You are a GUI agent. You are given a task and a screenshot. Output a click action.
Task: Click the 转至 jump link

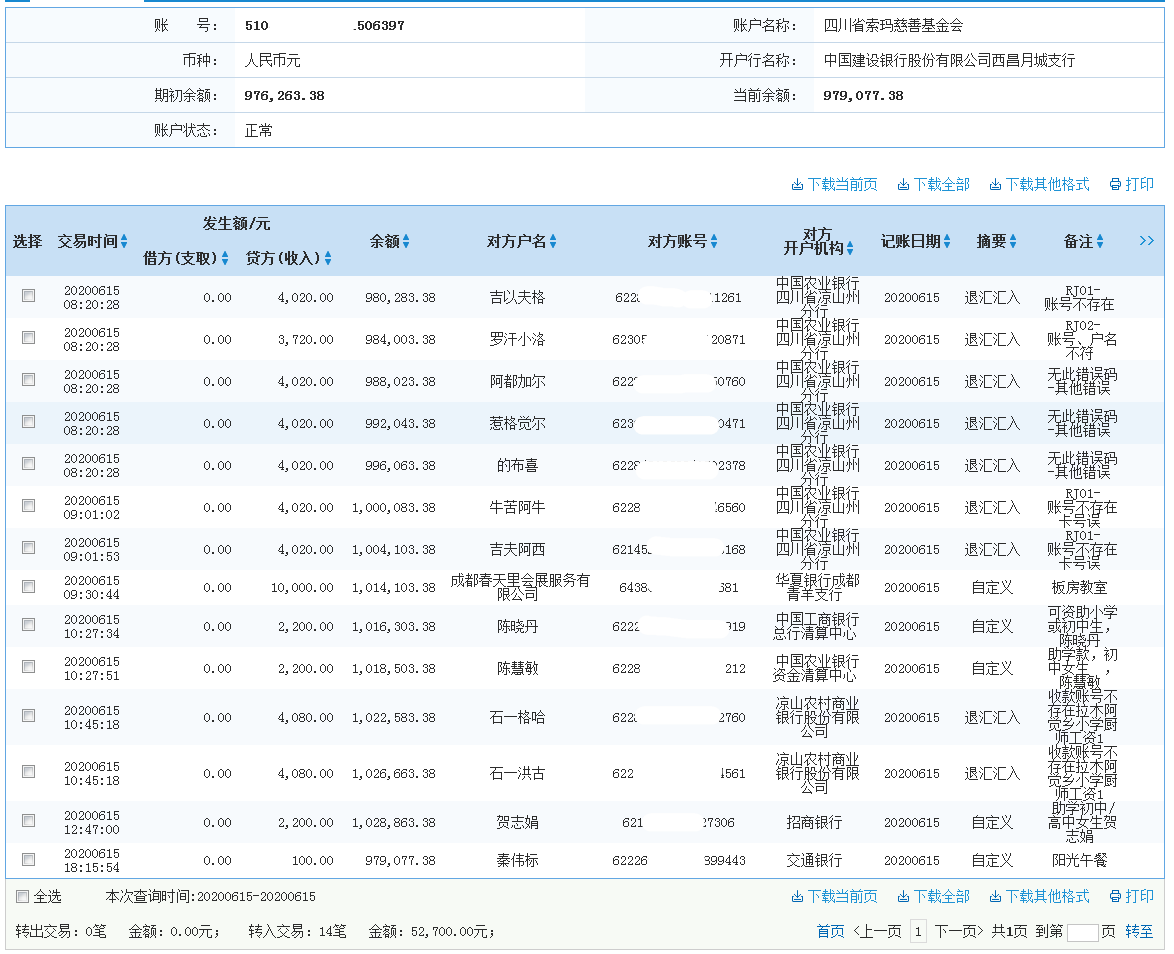pos(1139,932)
